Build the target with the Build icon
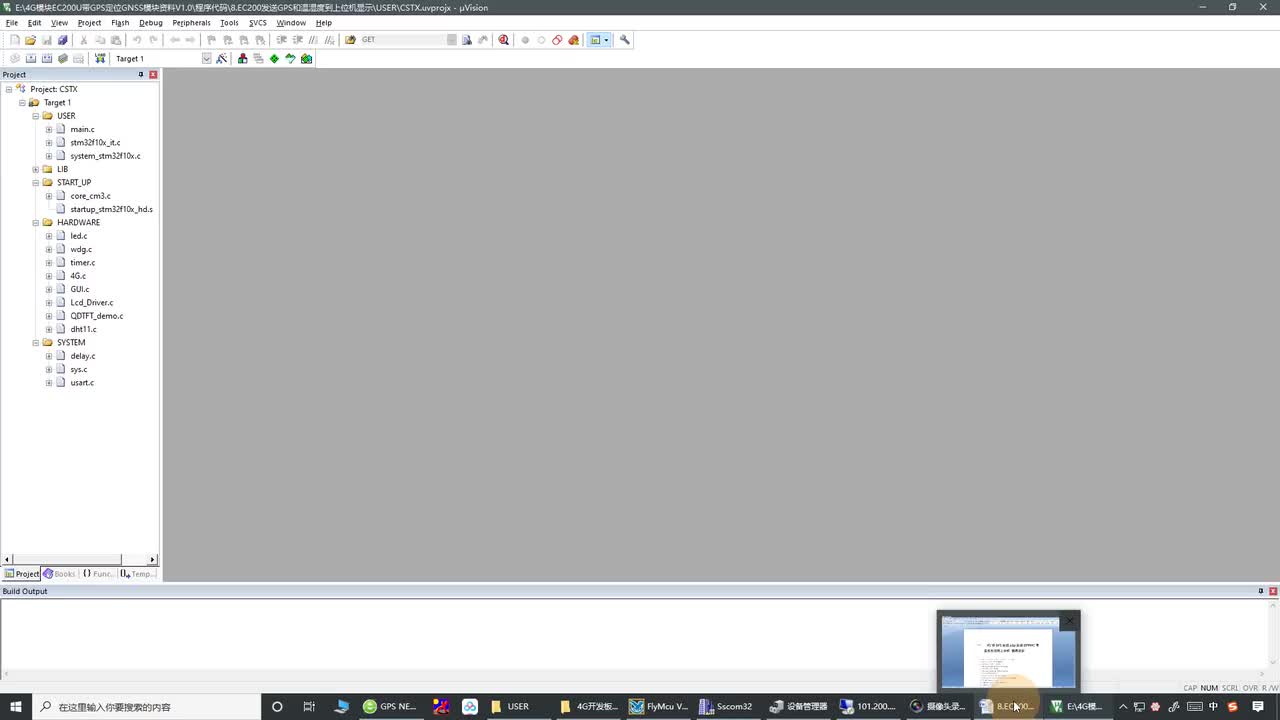 point(31,58)
